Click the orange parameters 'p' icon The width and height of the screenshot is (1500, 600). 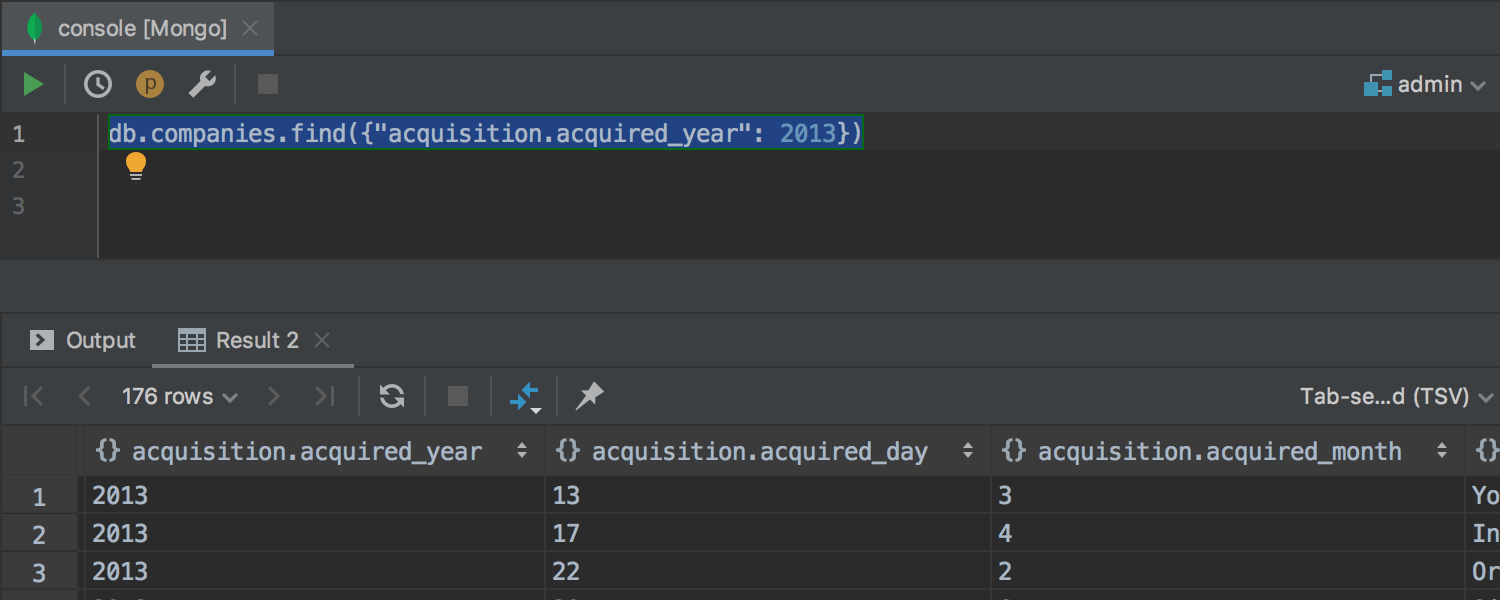150,85
